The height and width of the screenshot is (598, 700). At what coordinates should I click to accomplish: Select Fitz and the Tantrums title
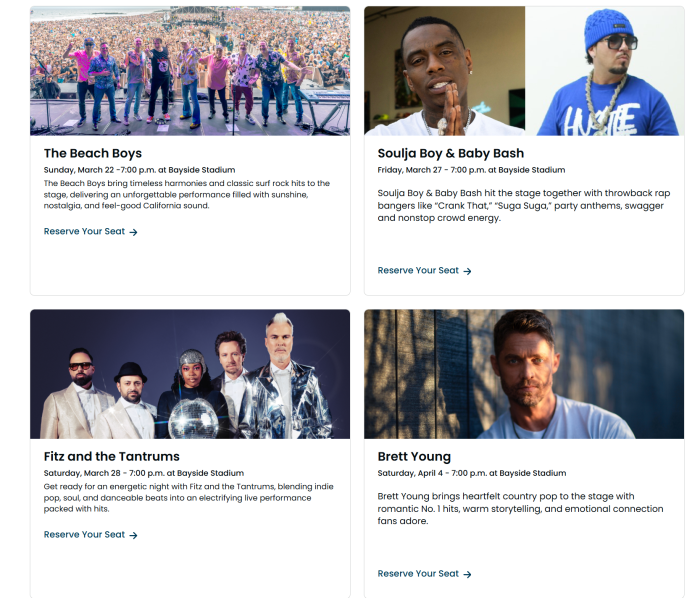pyautogui.click(x=112, y=457)
